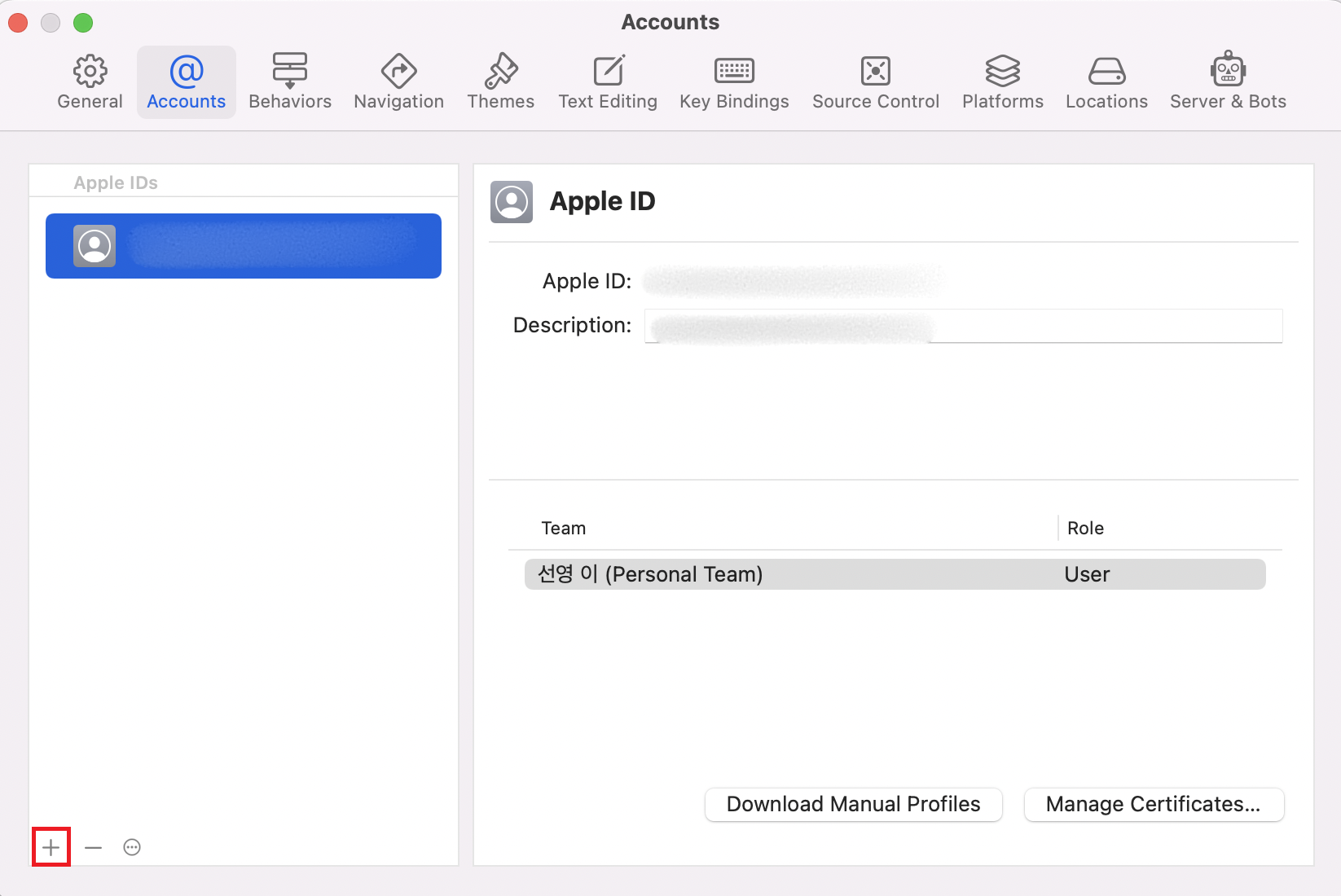1341x896 pixels.
Task: Show Source Control preferences
Action: [876, 82]
